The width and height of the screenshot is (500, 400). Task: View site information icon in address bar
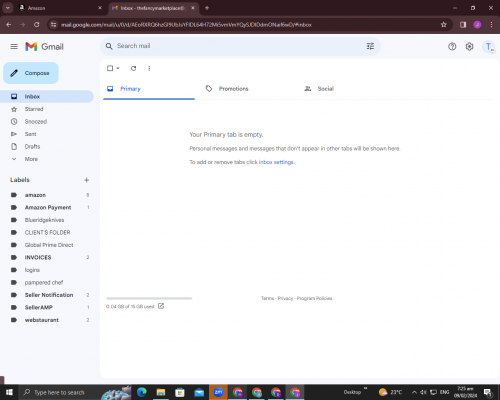[x=53, y=25]
